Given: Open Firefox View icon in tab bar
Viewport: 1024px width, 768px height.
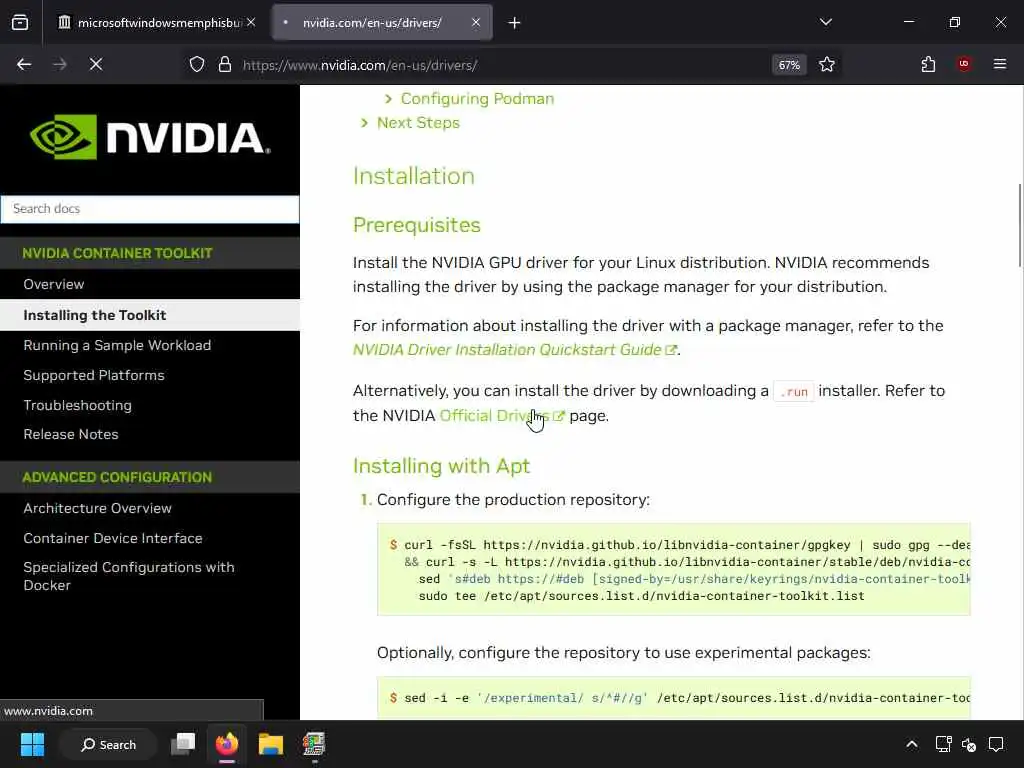Looking at the screenshot, I should 20,23.
